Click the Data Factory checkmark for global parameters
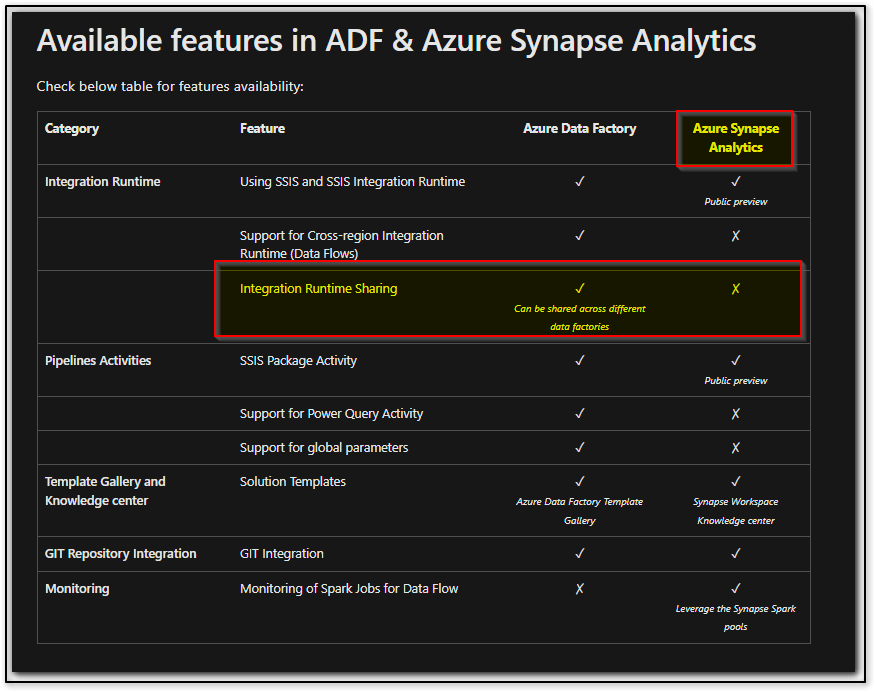The height and width of the screenshot is (692, 875). click(x=580, y=447)
